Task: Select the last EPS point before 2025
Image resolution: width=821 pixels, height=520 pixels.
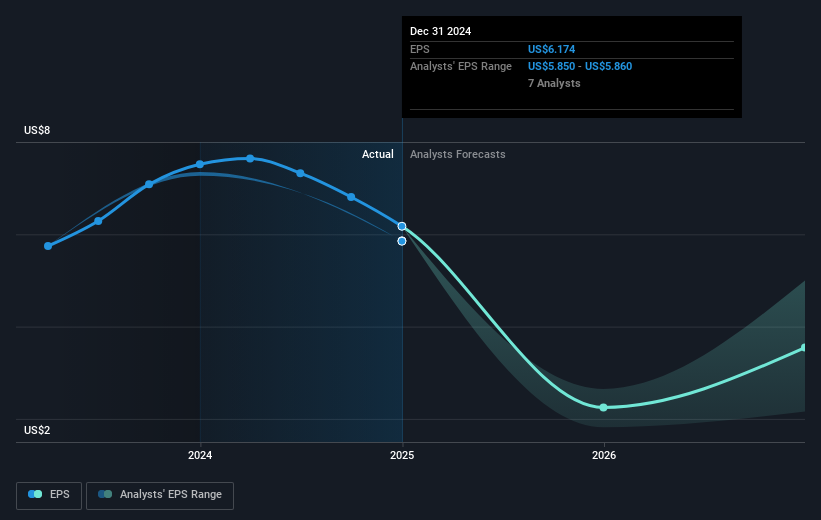Action: coord(351,197)
